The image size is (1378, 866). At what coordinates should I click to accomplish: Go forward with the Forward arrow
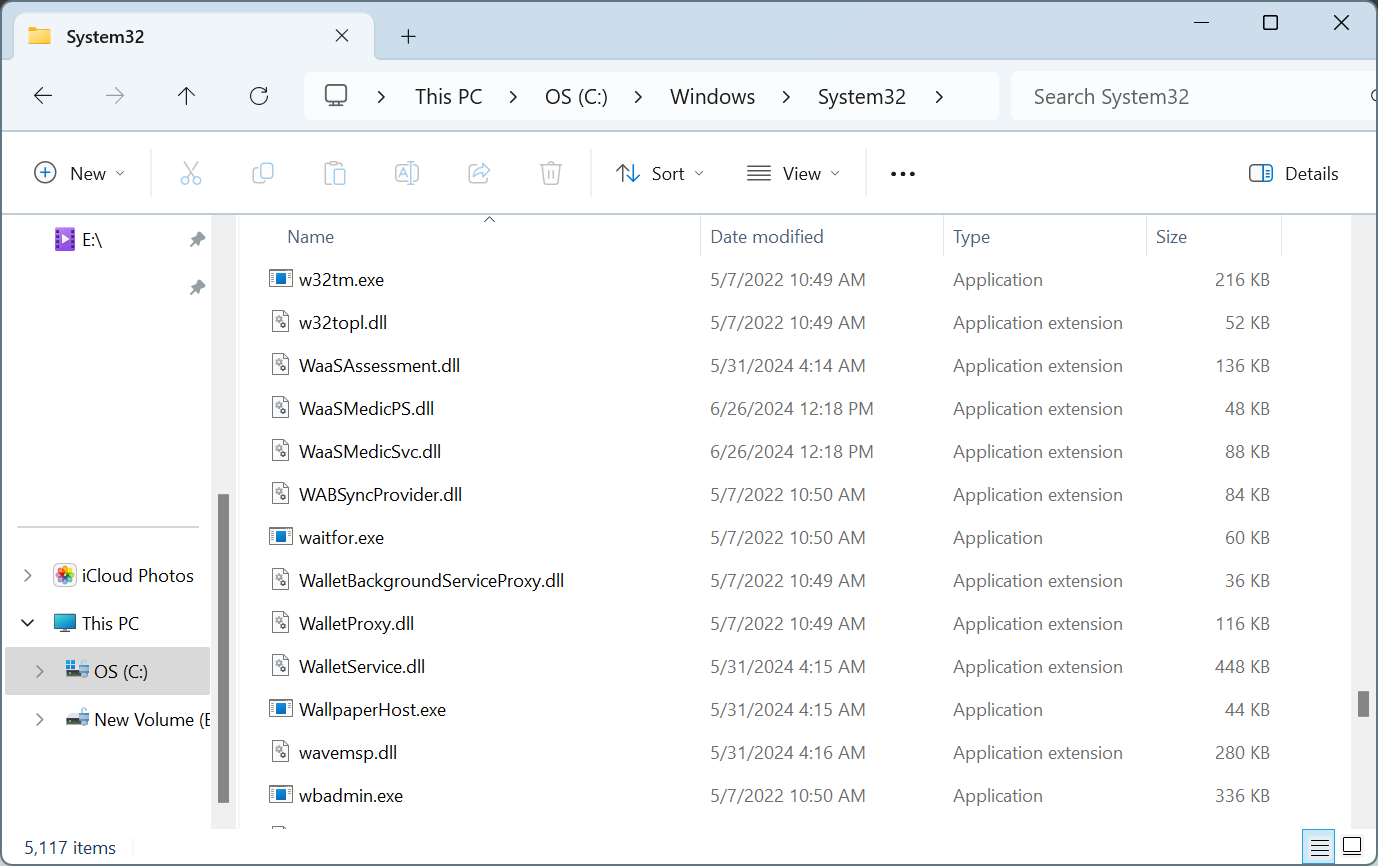coord(115,96)
